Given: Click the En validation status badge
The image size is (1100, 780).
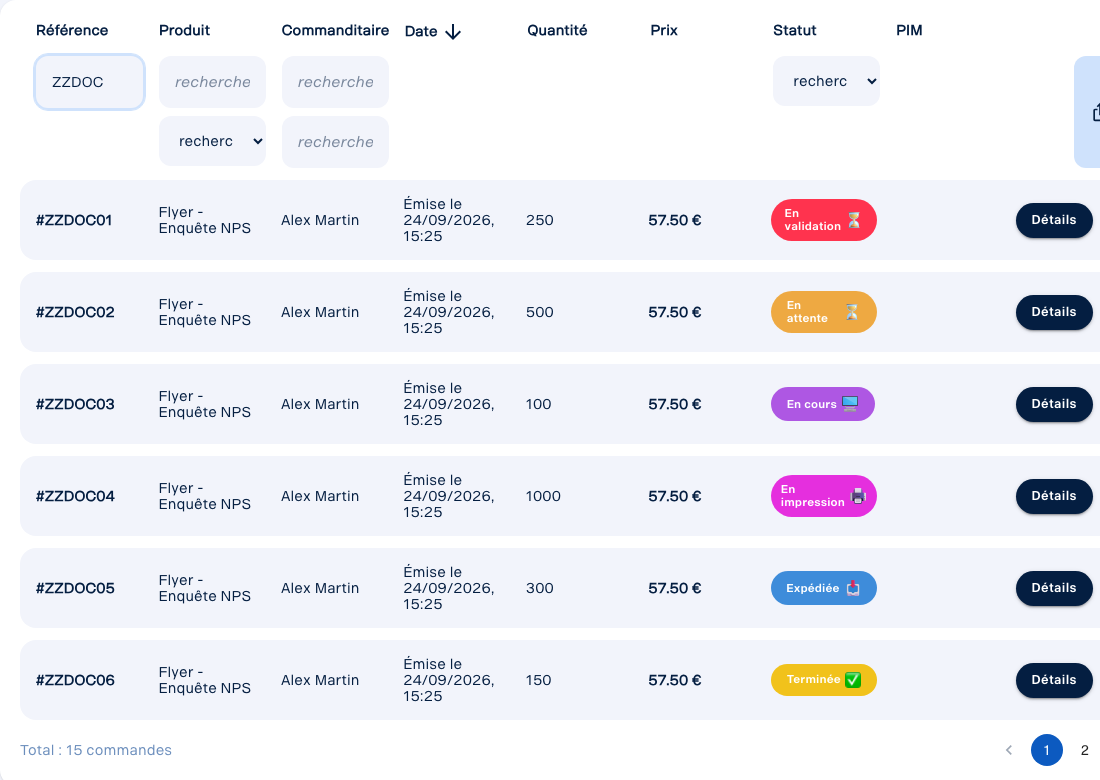Looking at the screenshot, I should coord(824,220).
